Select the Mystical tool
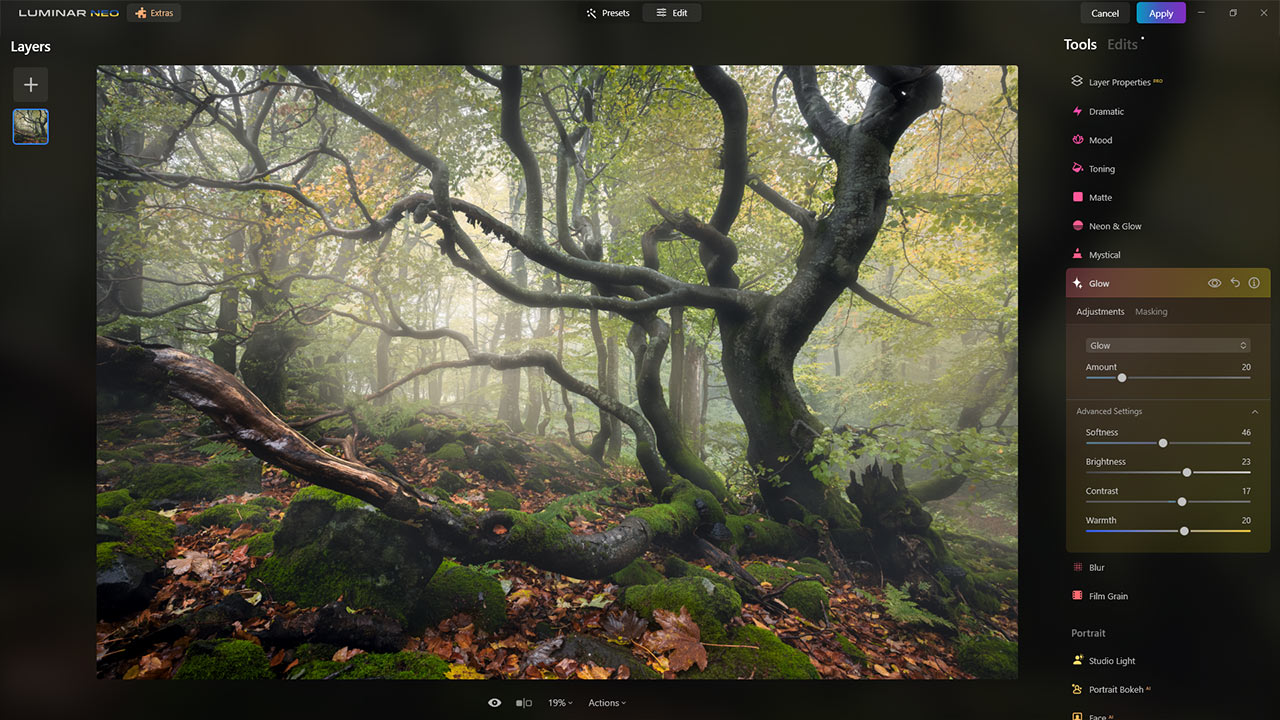Viewport: 1280px width, 720px height. click(x=1104, y=255)
